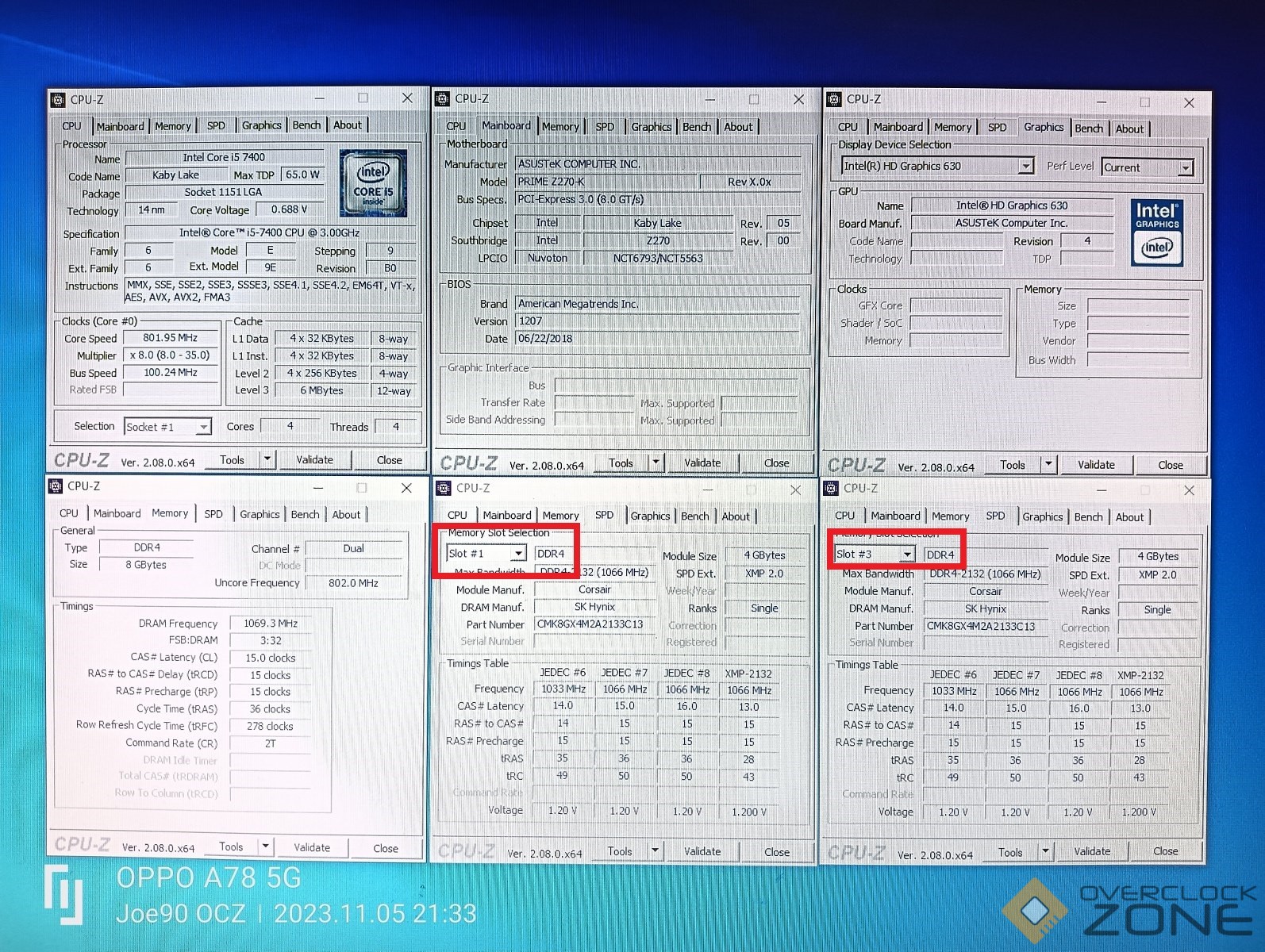This screenshot has height=952, width=1265.
Task: Open Tools arrow in Slot #3 SPD window
Action: [1045, 851]
